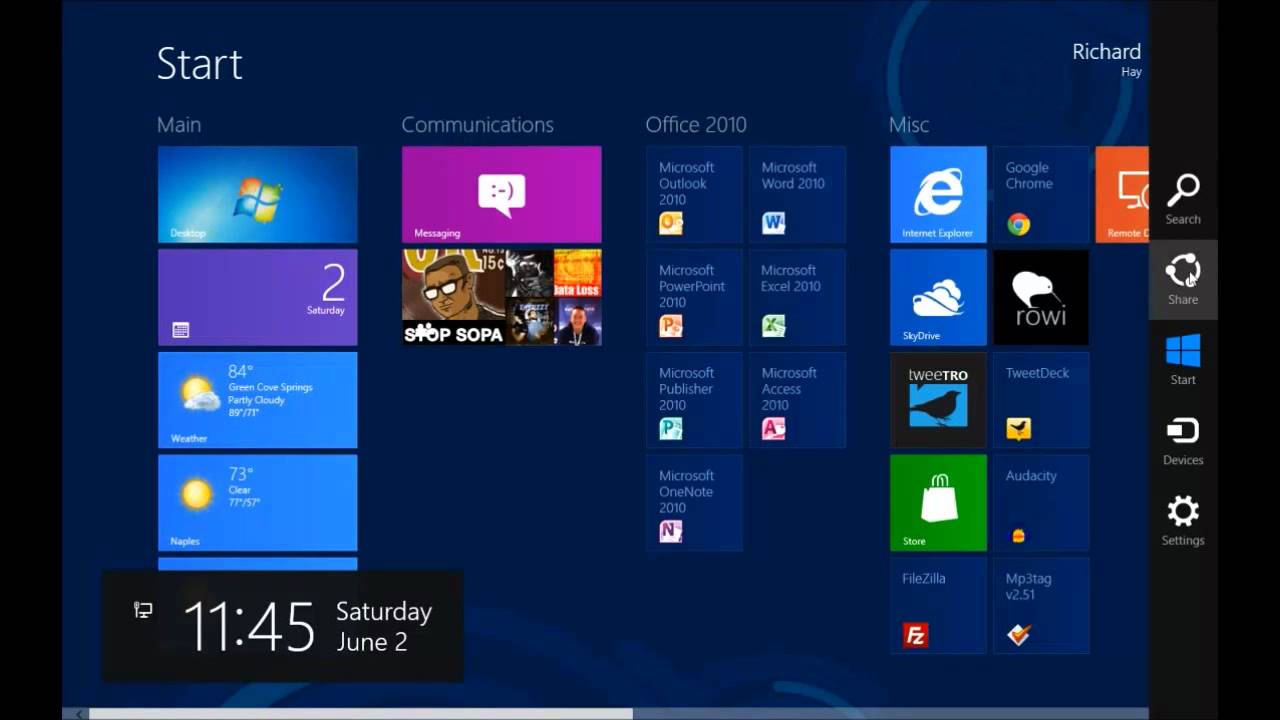Launch Microsoft PowerPoint 2010
The height and width of the screenshot is (720, 1280).
tap(694, 297)
